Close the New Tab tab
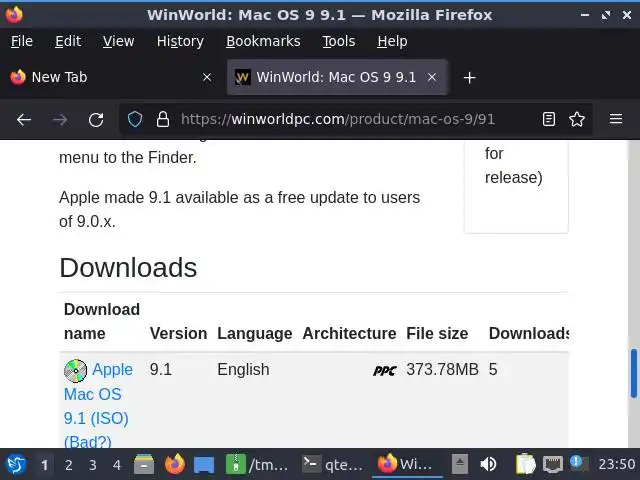Image resolution: width=640 pixels, height=480 pixels. coord(207,77)
